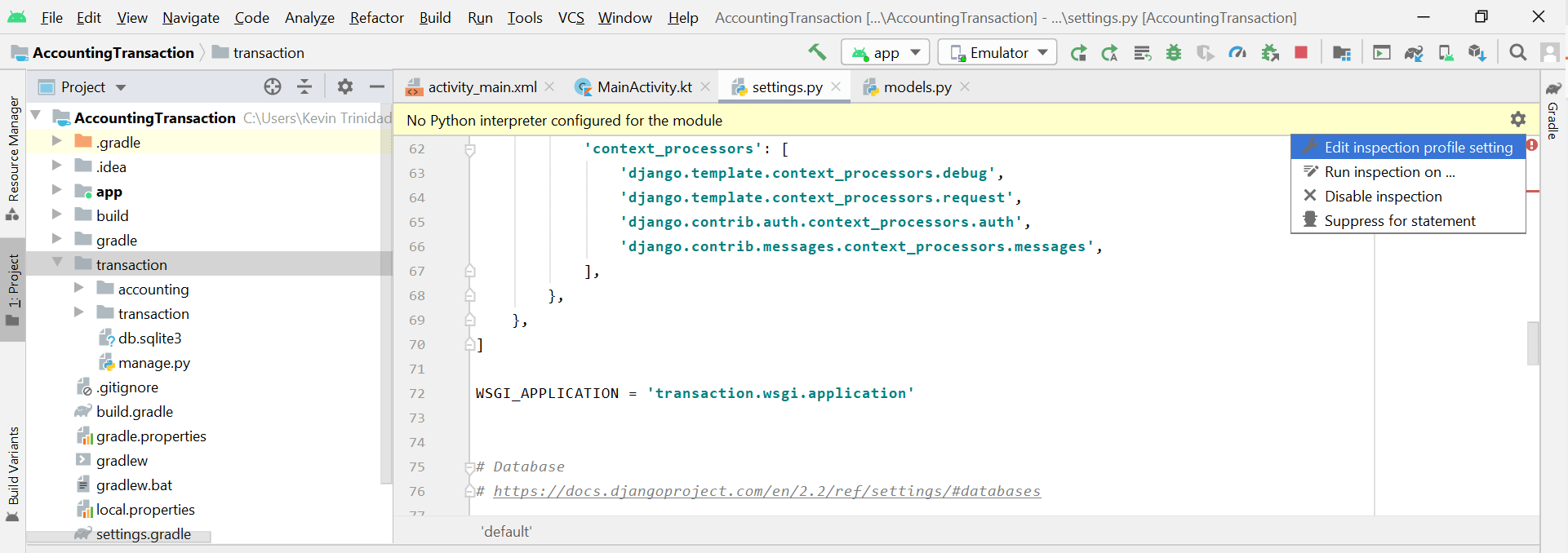The height and width of the screenshot is (553, 1568).
Task: Toggle the 1: Project side tab
Action: coord(13,290)
